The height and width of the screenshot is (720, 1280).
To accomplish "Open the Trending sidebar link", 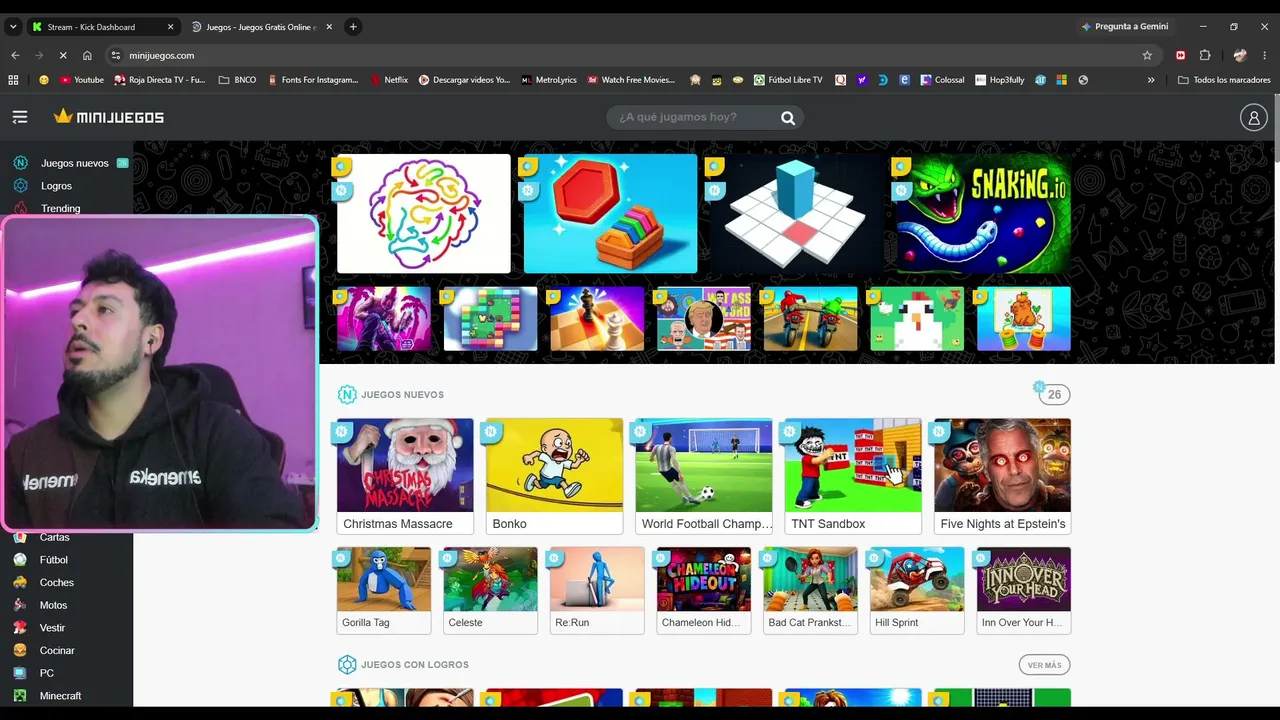I will pyautogui.click(x=60, y=209).
